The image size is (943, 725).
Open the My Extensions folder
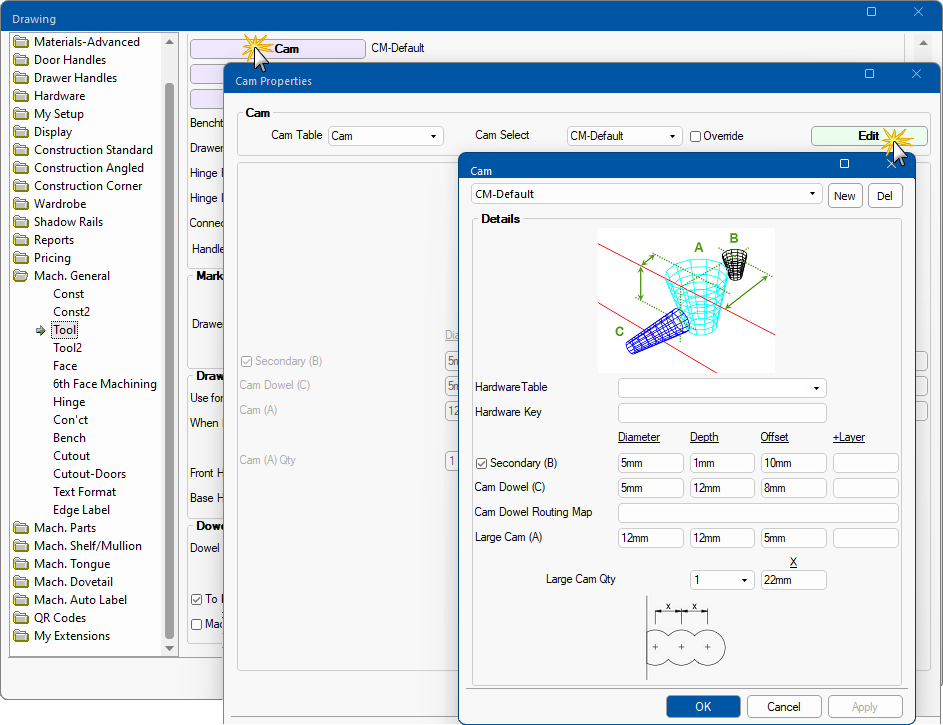75,635
